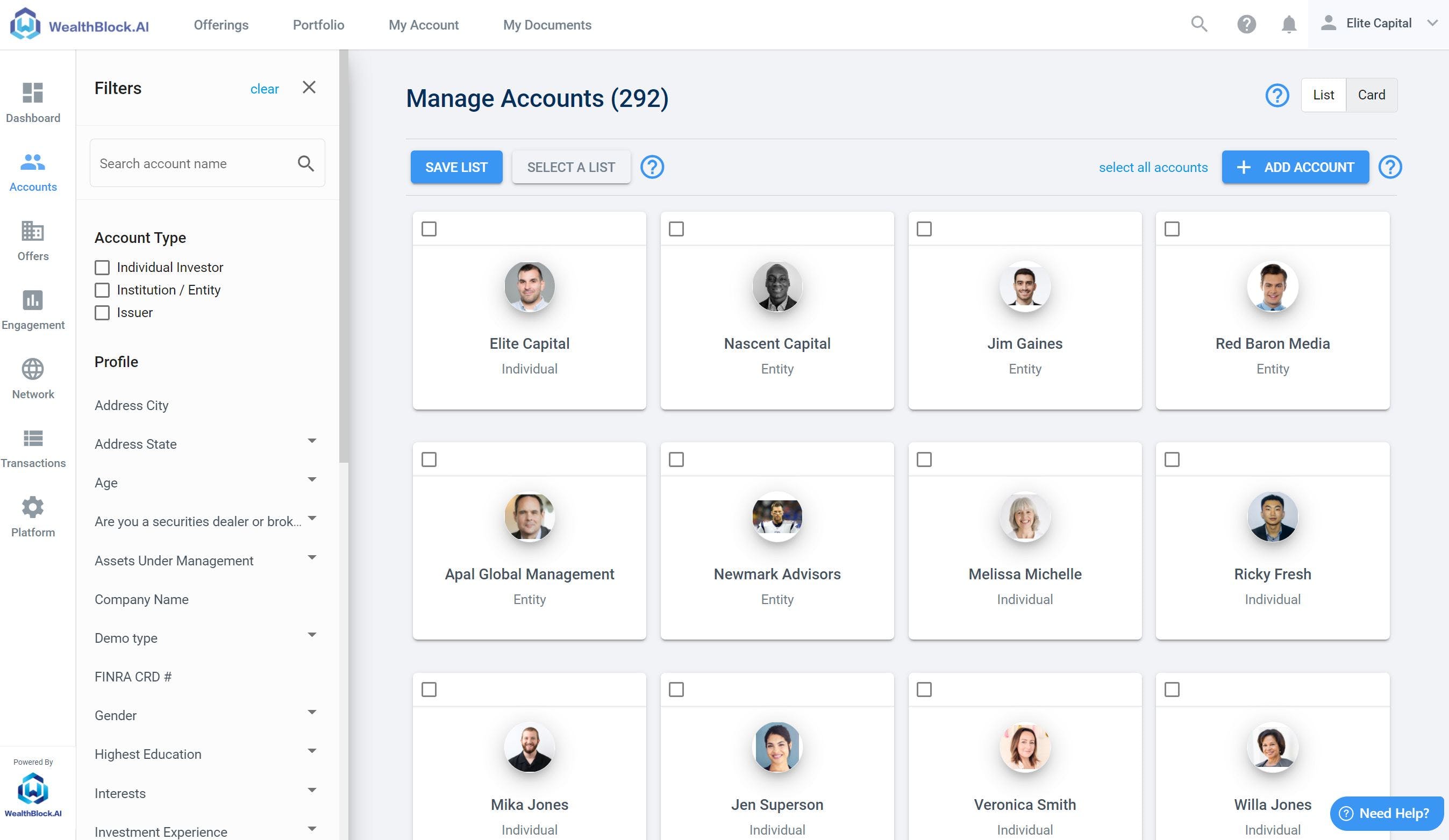1449x840 pixels.
Task: Check the Individual Investor filter
Action: coord(102,268)
